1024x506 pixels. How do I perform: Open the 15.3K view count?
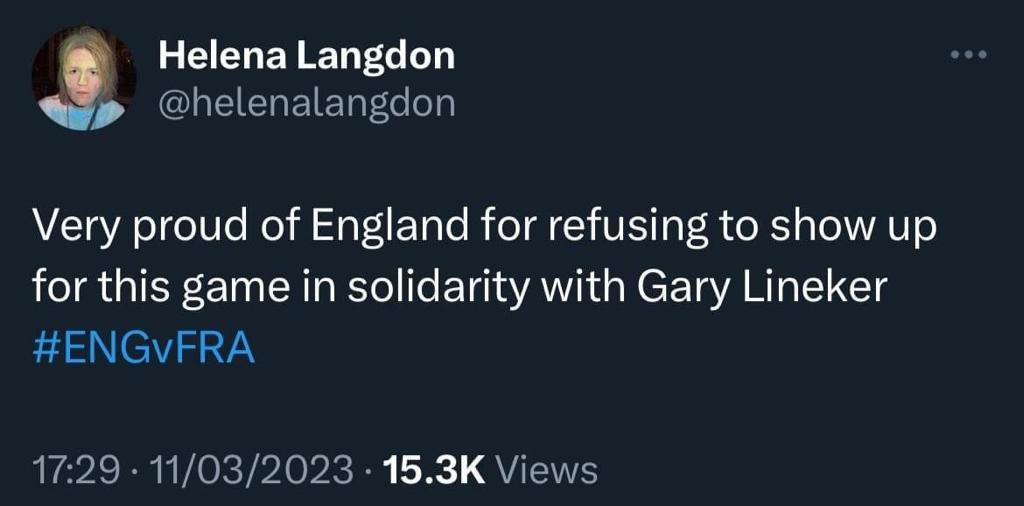point(434,468)
